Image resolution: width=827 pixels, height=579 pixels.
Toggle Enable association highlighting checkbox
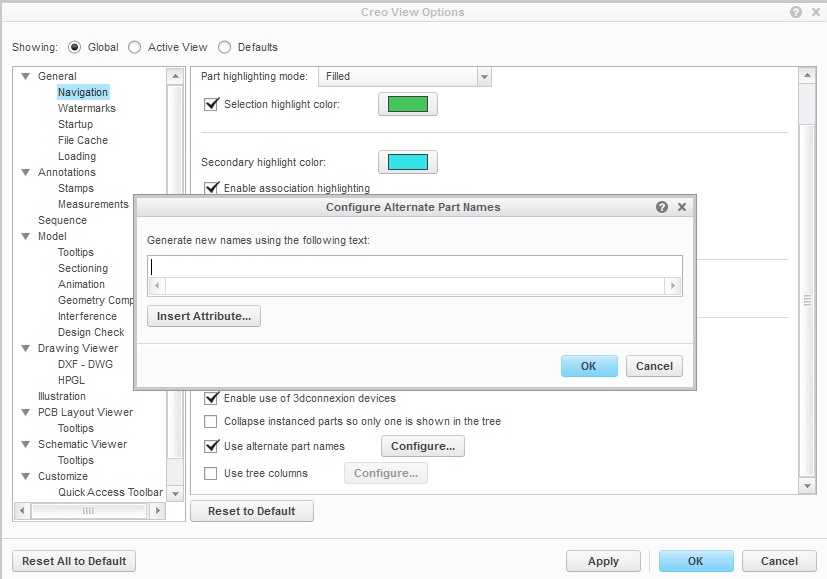pos(211,188)
